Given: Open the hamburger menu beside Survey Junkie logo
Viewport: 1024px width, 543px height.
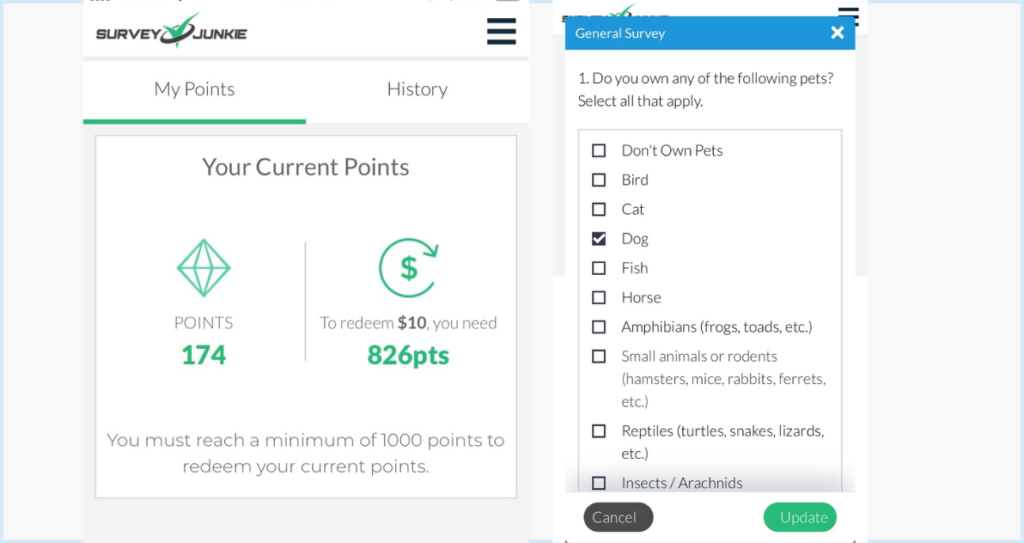Looking at the screenshot, I should pyautogui.click(x=501, y=32).
